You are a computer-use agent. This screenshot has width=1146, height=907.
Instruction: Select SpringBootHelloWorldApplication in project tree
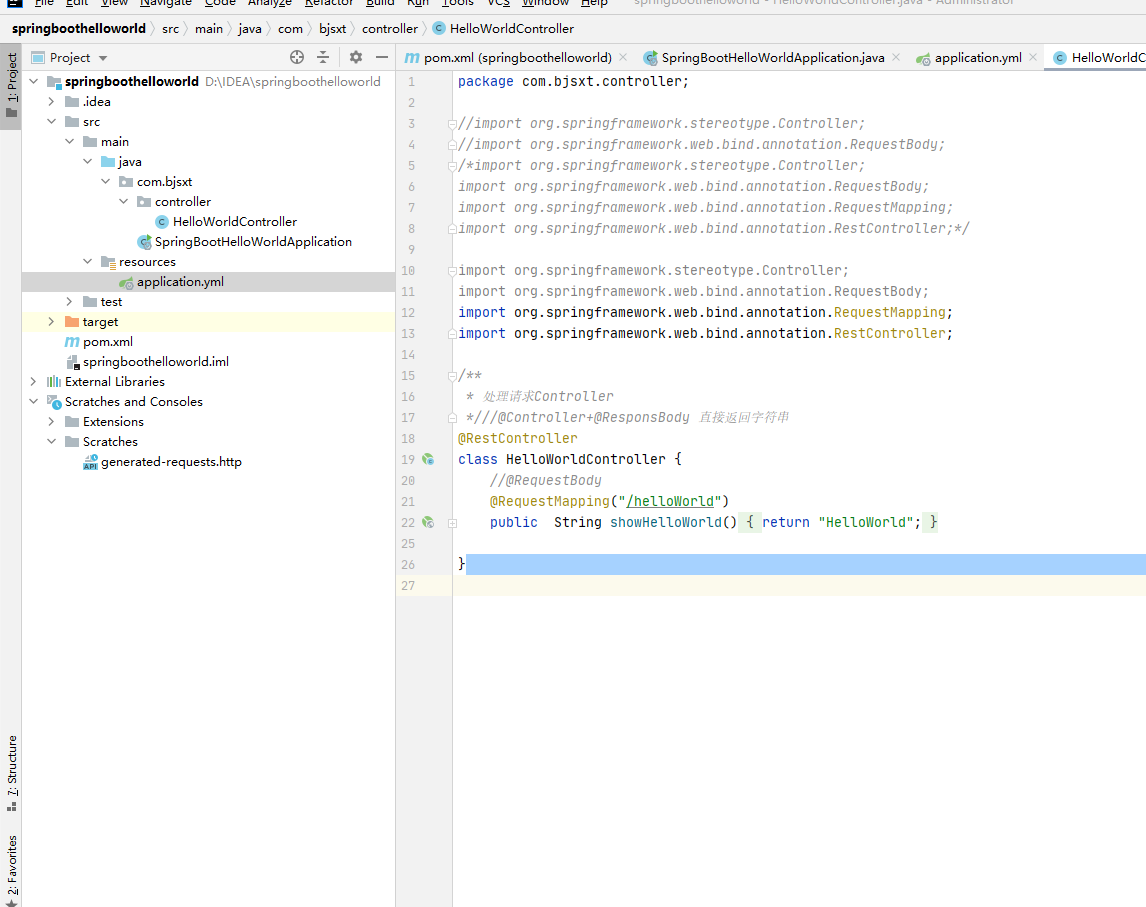(253, 241)
